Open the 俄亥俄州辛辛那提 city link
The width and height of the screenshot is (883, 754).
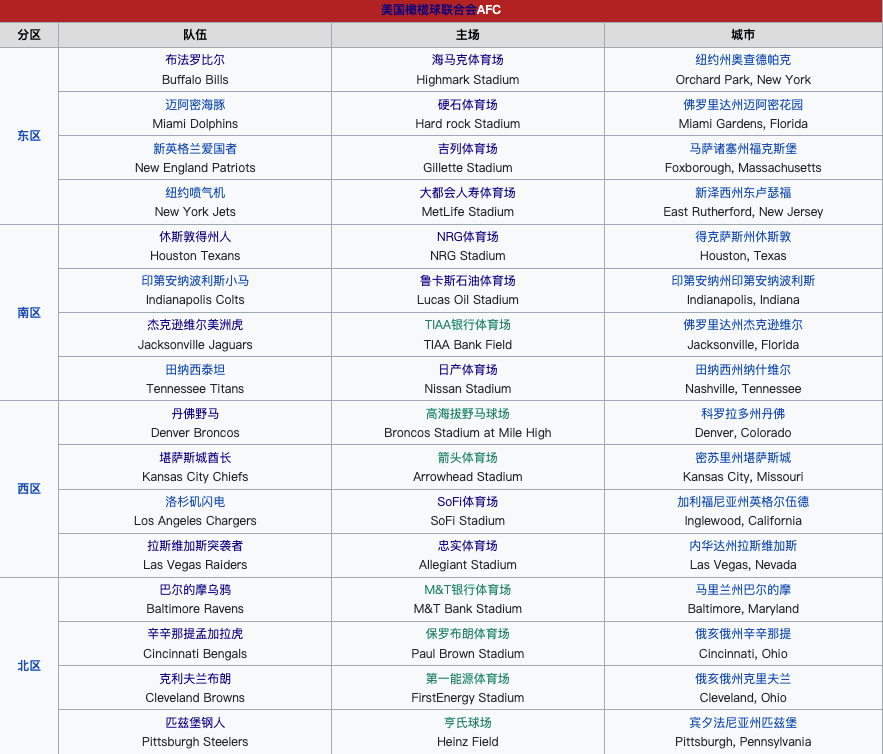tap(743, 633)
